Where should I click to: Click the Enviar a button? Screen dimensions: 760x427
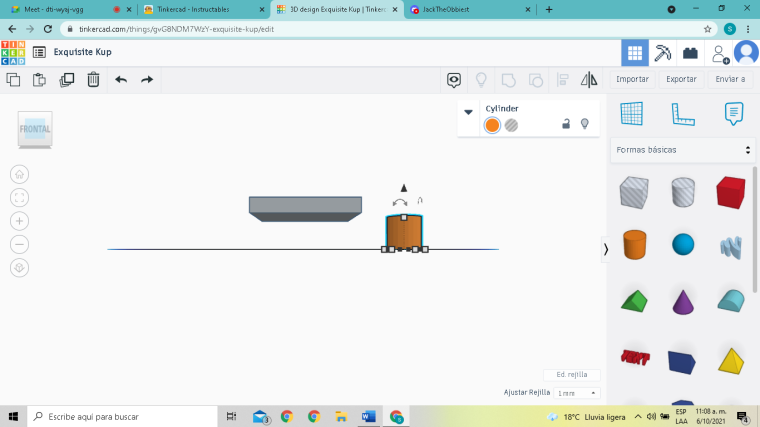(730, 79)
